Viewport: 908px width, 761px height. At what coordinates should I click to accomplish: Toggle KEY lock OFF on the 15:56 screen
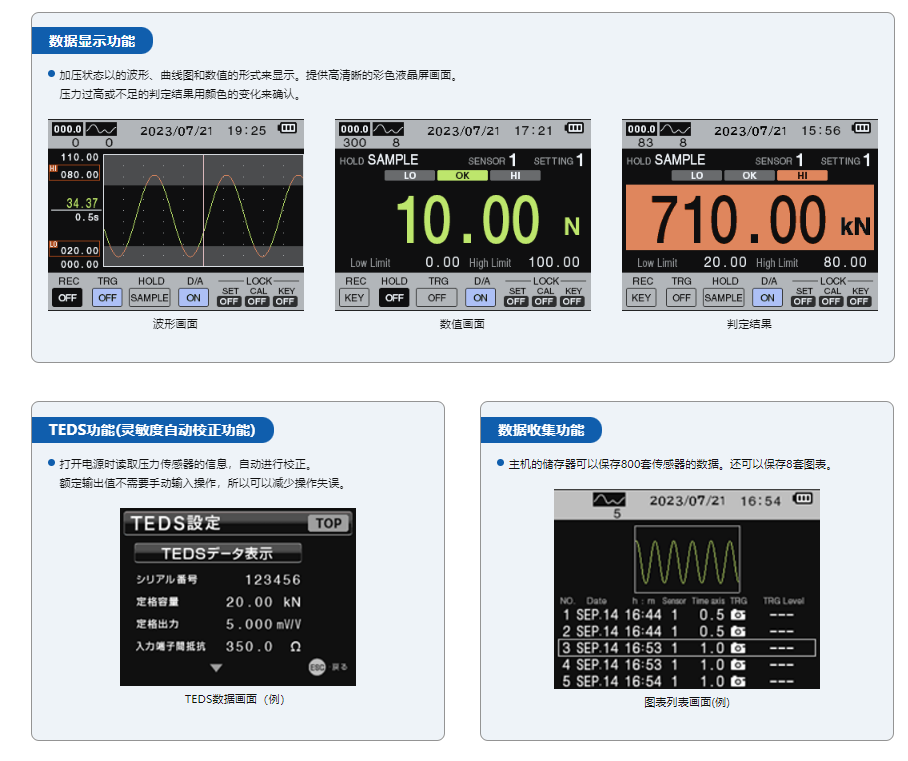click(x=859, y=301)
